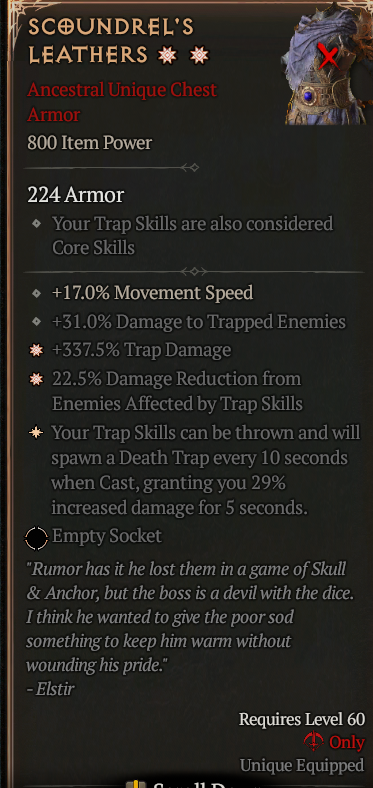Click the Ancestral Unique Chest Armor label
The height and width of the screenshot is (788, 373).
pos(122,102)
